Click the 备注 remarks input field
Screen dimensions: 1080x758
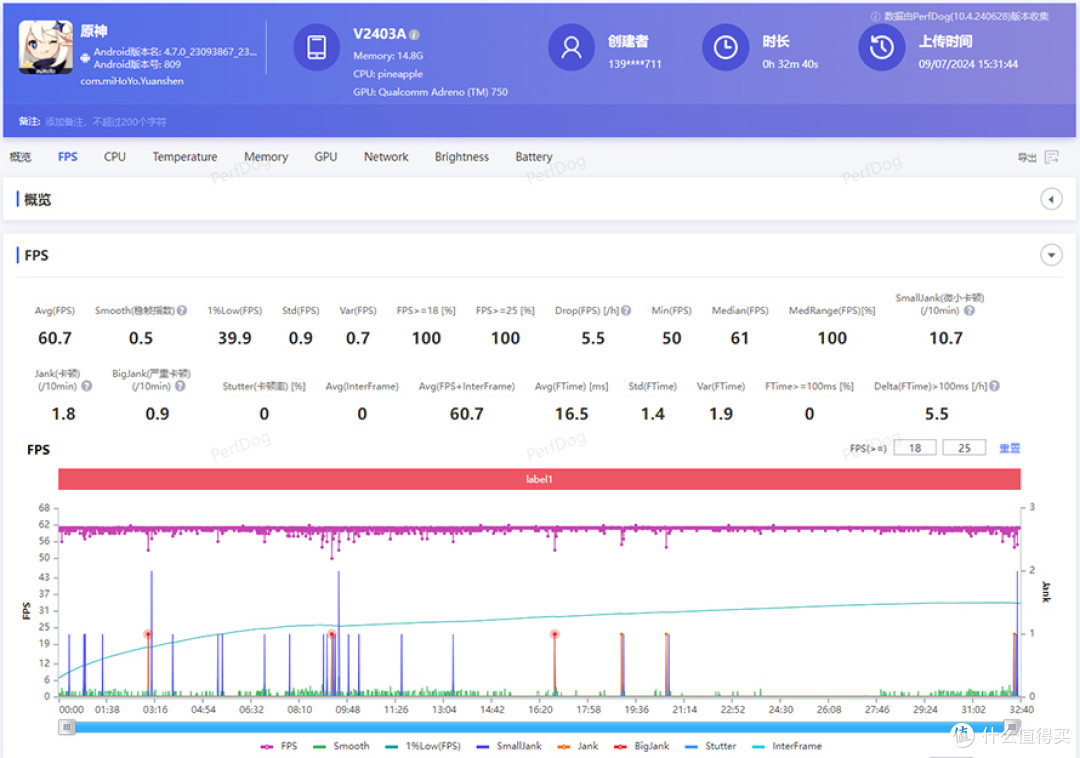point(106,122)
